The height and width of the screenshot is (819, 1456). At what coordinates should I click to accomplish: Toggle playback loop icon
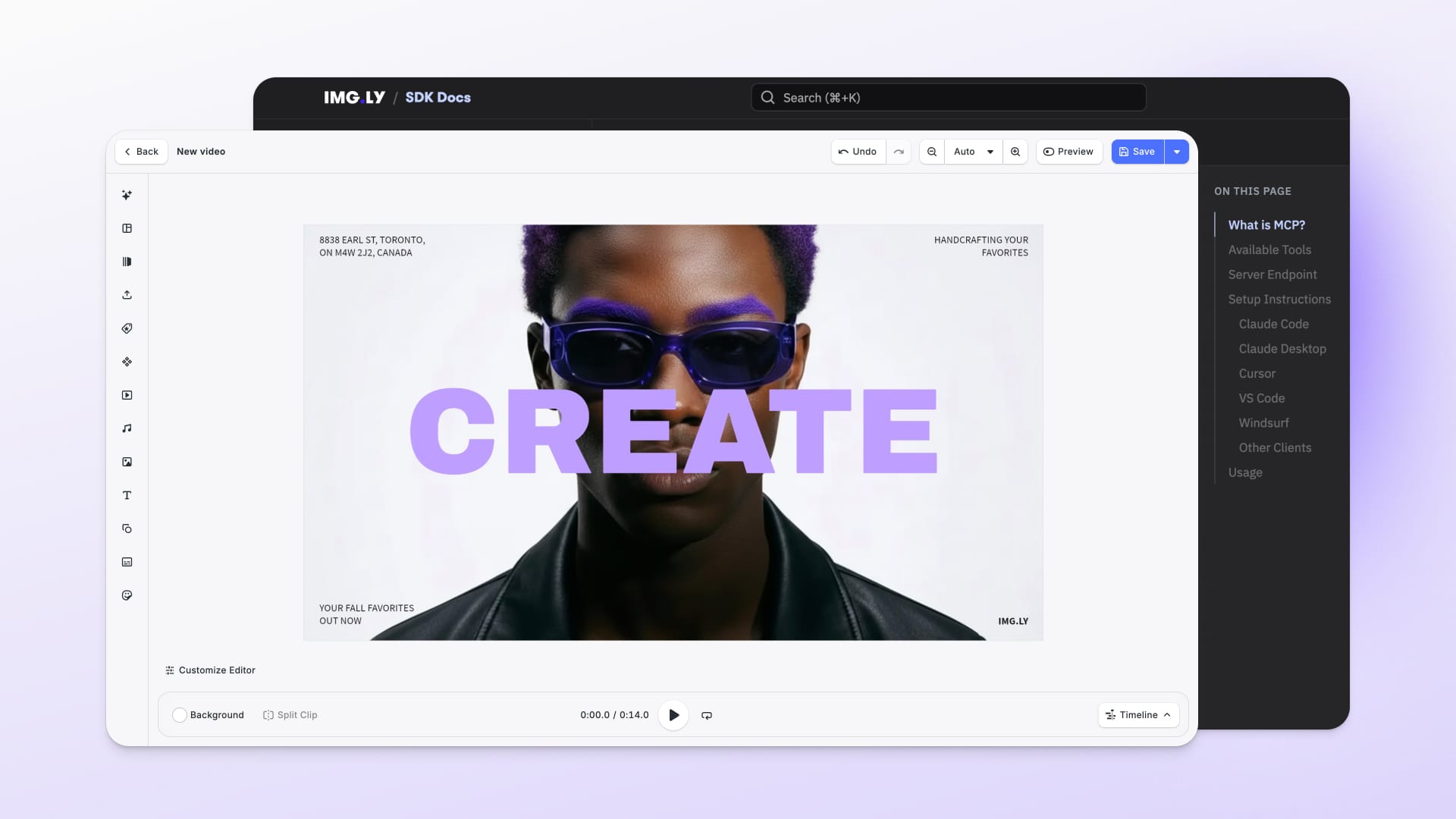click(706, 715)
